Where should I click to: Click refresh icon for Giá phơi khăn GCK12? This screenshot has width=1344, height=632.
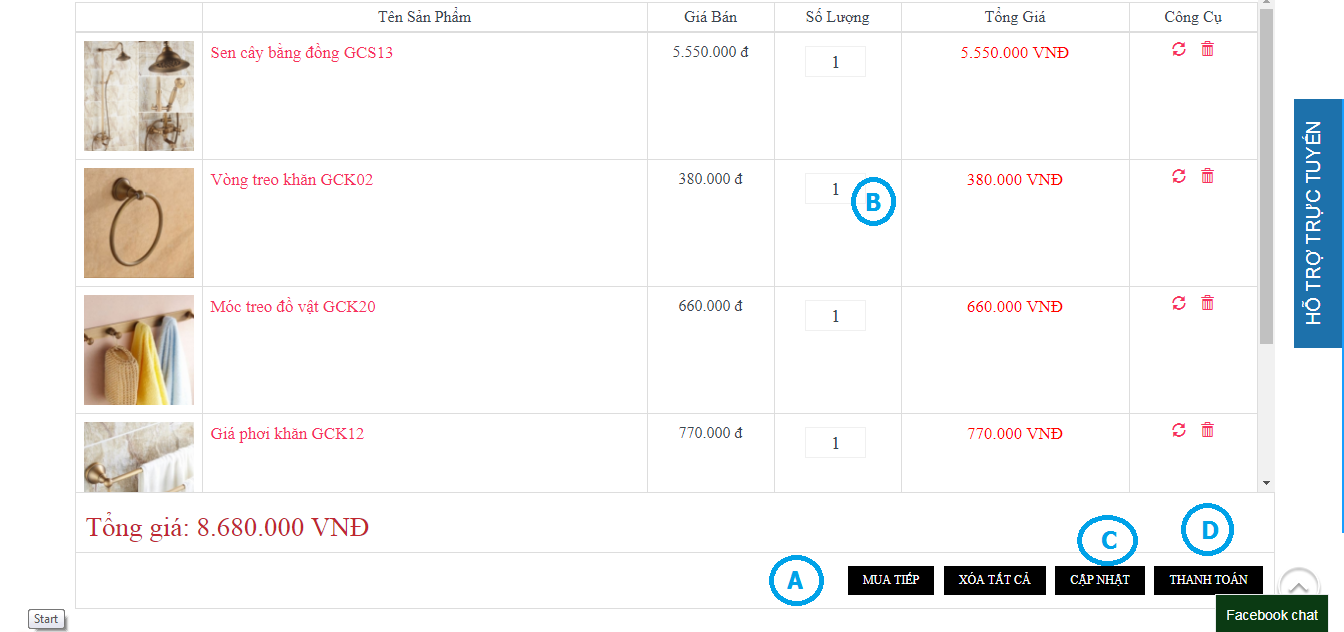[x=1179, y=430]
